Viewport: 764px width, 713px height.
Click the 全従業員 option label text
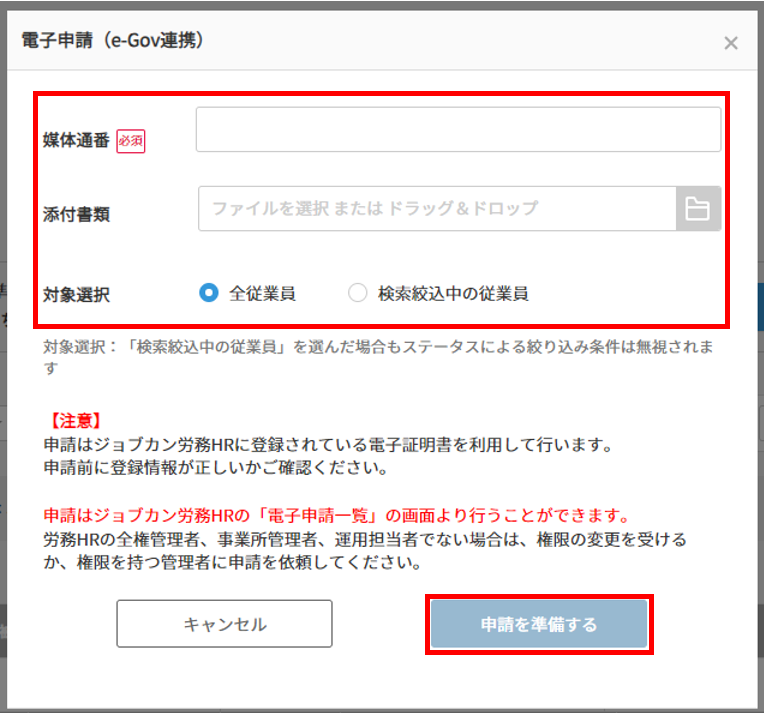point(262,293)
